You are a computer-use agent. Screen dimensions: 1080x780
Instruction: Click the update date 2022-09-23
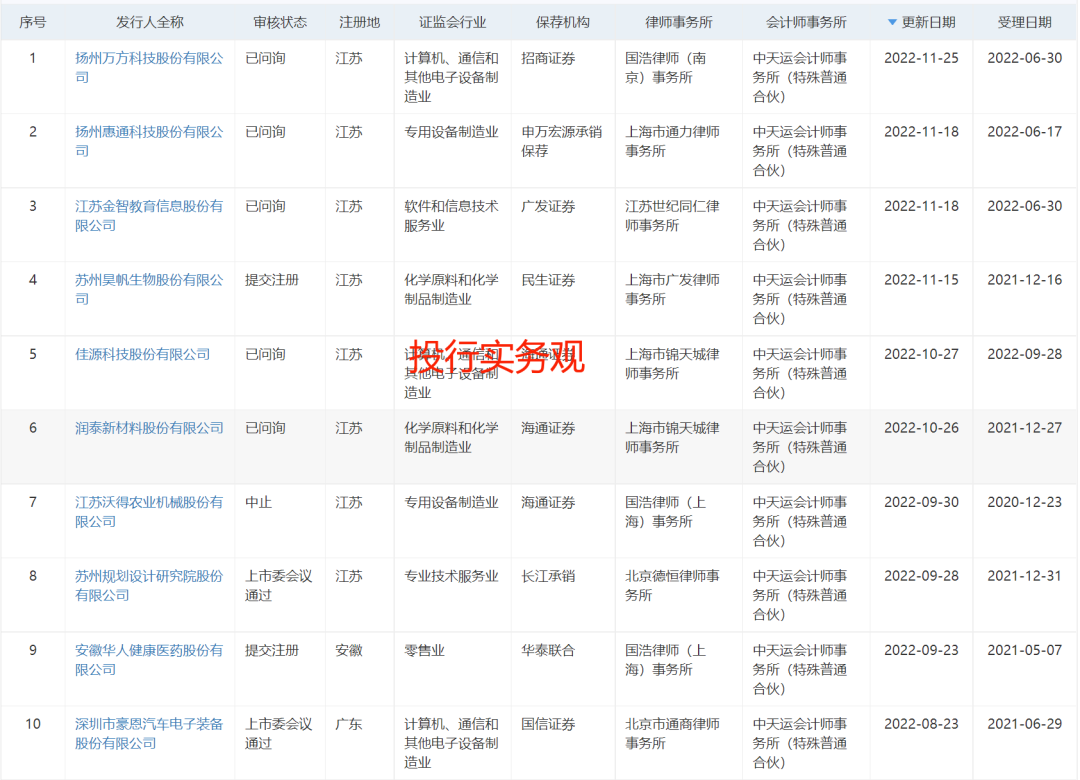[921, 650]
